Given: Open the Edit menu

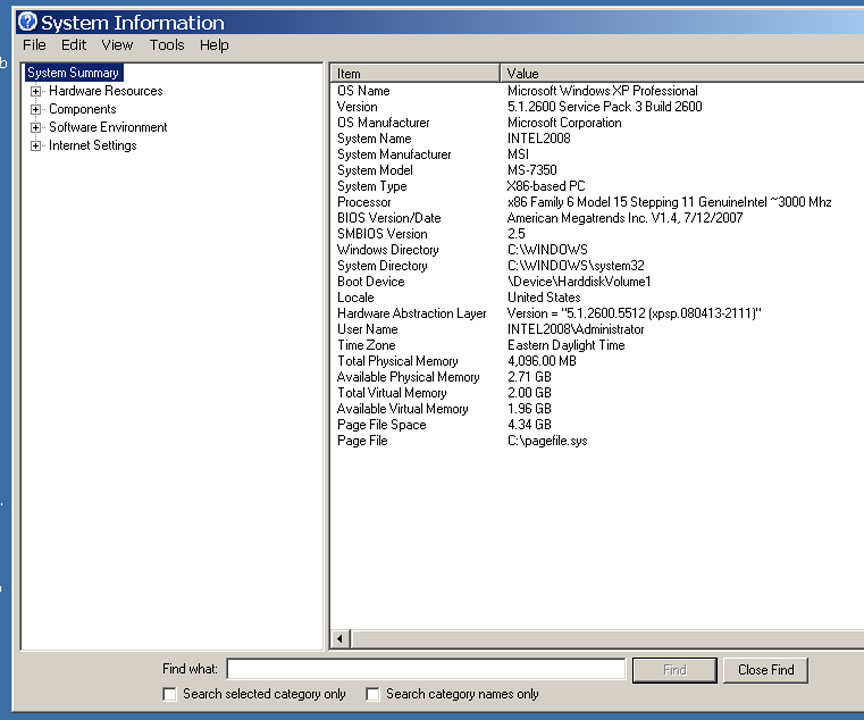Looking at the screenshot, I should click(73, 45).
